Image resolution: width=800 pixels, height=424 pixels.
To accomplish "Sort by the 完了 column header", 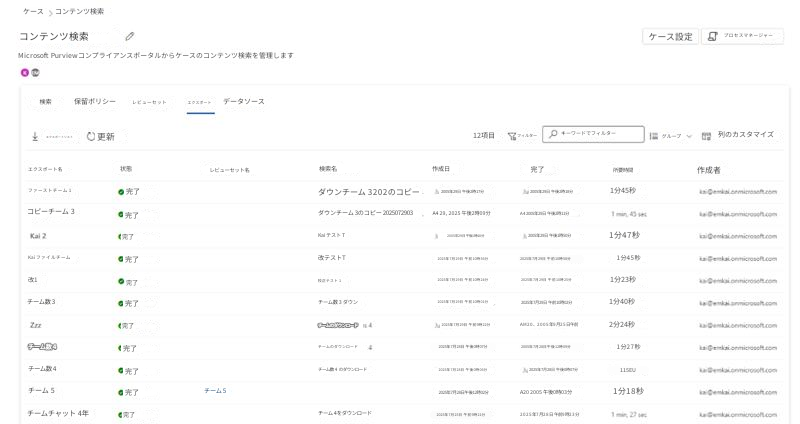I will (537, 169).
